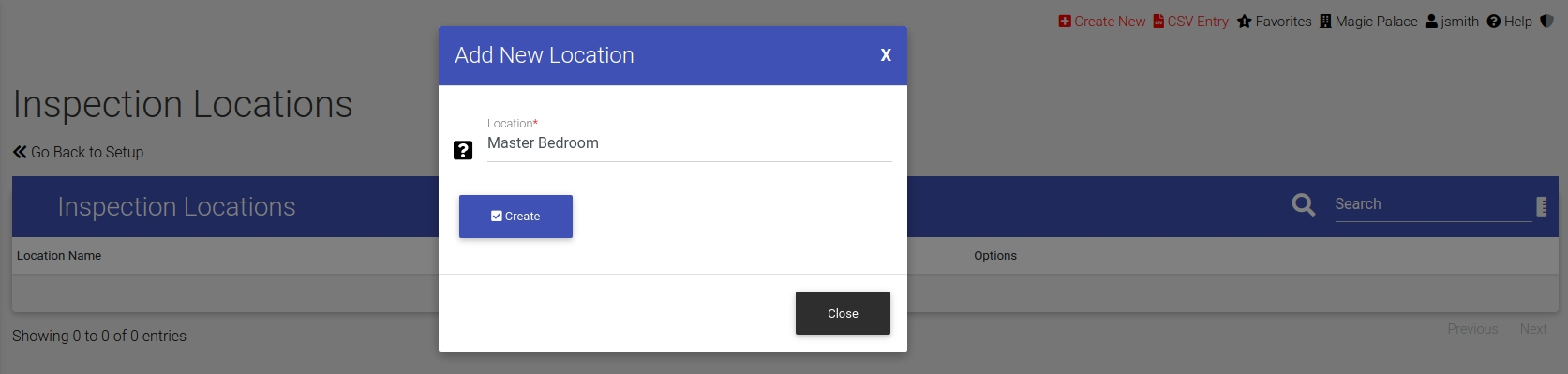Click the magnifying glass search icon

pos(1304,204)
